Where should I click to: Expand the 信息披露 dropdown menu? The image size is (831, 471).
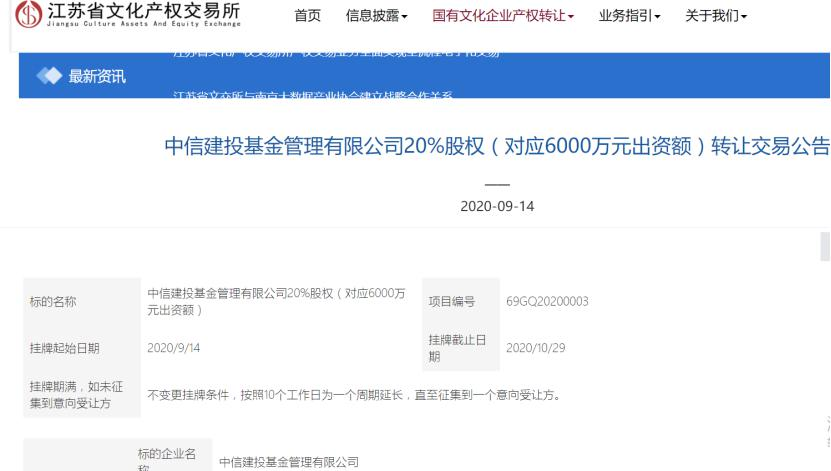click(x=376, y=16)
